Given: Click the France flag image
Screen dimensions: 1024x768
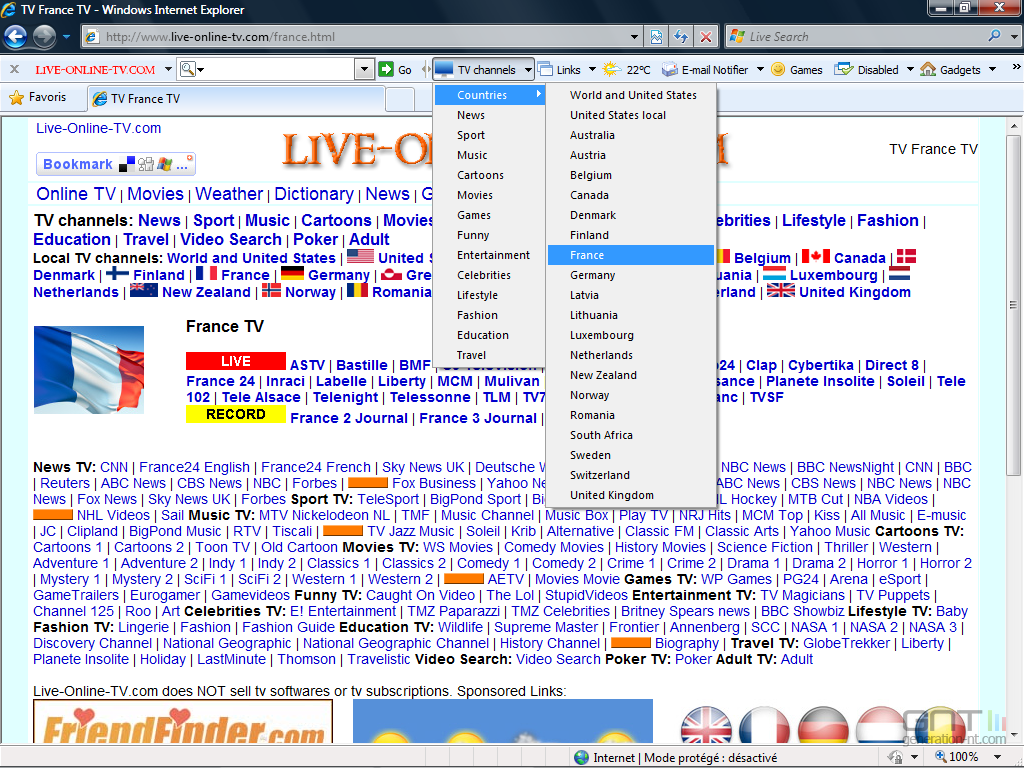Looking at the screenshot, I should click(89, 370).
